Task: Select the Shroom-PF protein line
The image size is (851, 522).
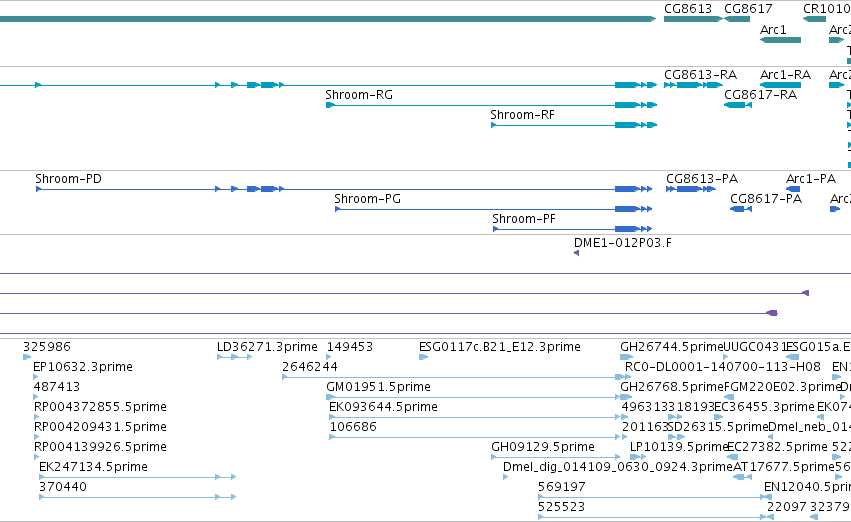Action: click(572, 229)
